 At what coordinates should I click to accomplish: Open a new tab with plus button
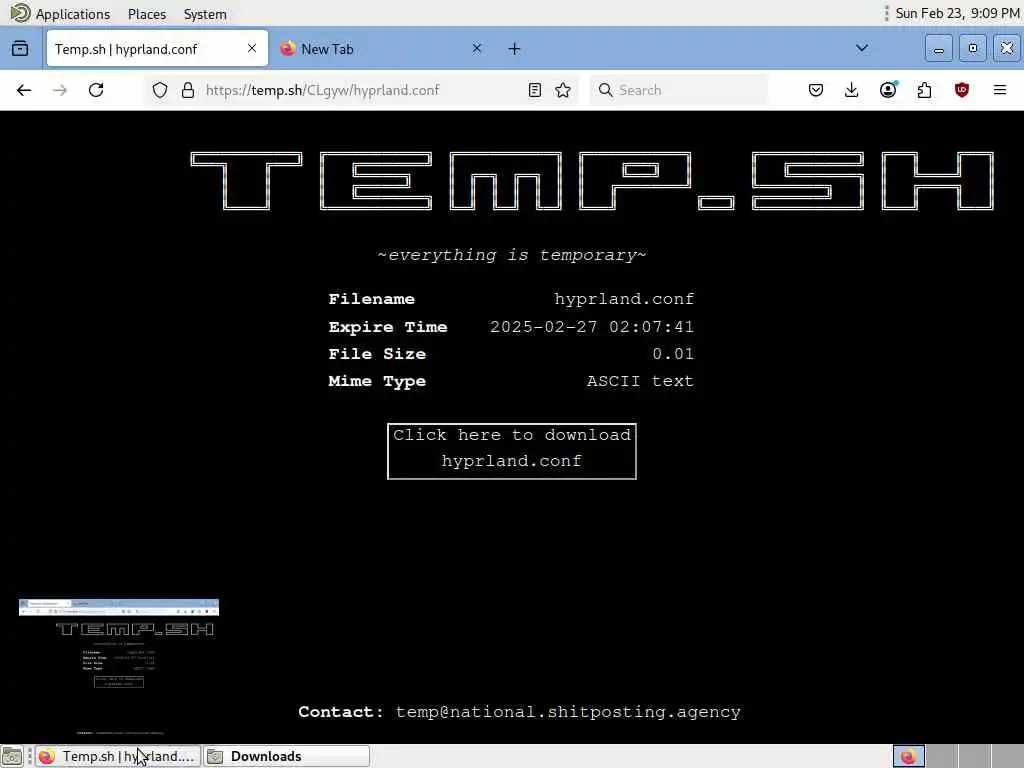(x=515, y=48)
